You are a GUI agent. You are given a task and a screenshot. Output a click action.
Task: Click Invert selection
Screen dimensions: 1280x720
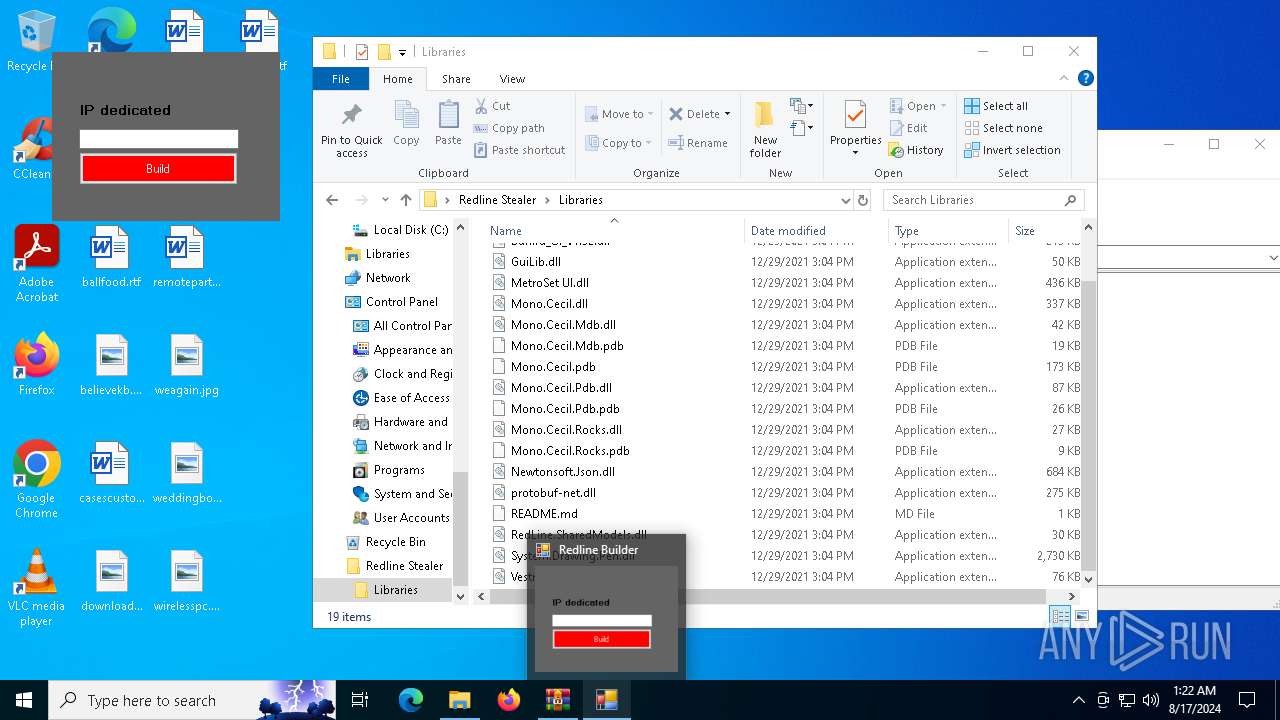click(x=1012, y=150)
